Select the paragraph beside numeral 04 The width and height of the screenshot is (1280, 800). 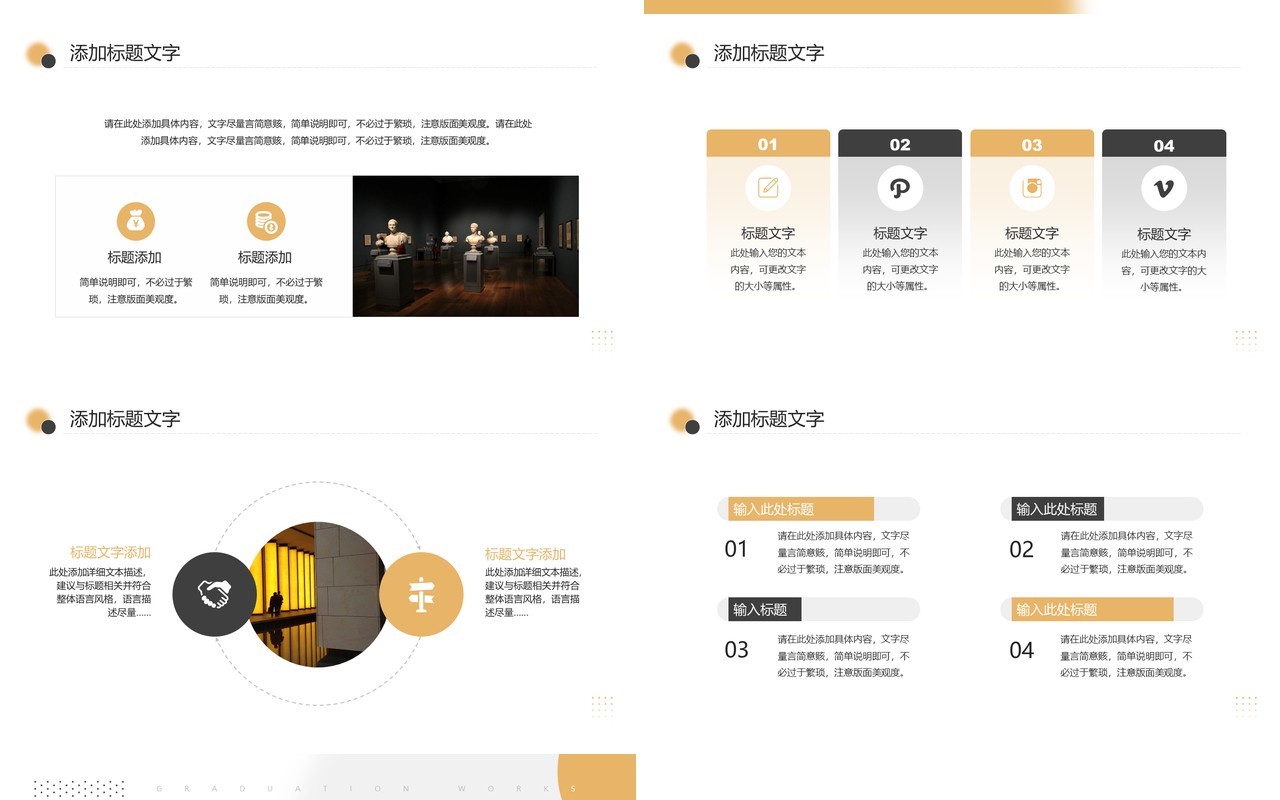1127,655
